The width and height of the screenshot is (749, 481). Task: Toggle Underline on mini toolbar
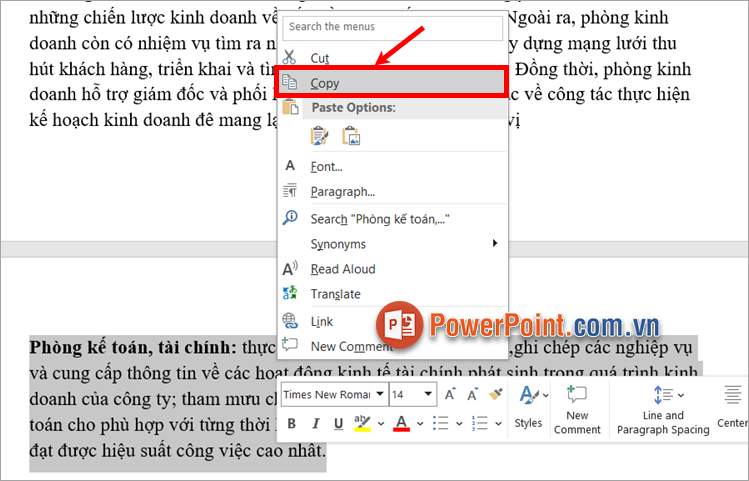click(339, 423)
